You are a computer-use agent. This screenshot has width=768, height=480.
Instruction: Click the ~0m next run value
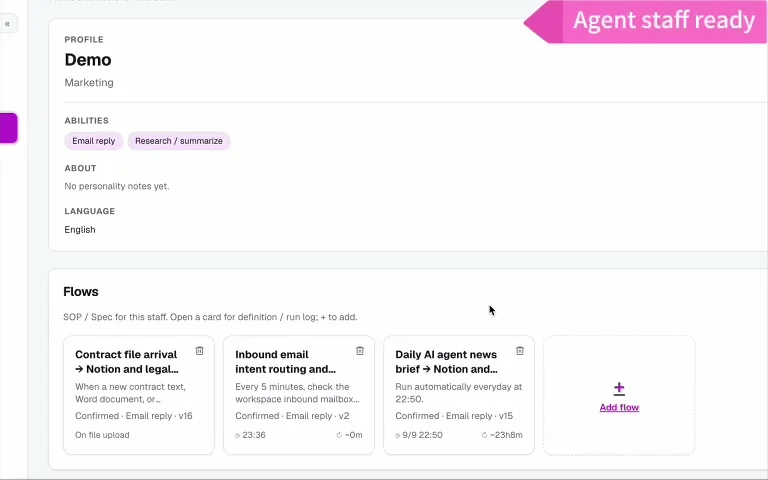point(354,435)
